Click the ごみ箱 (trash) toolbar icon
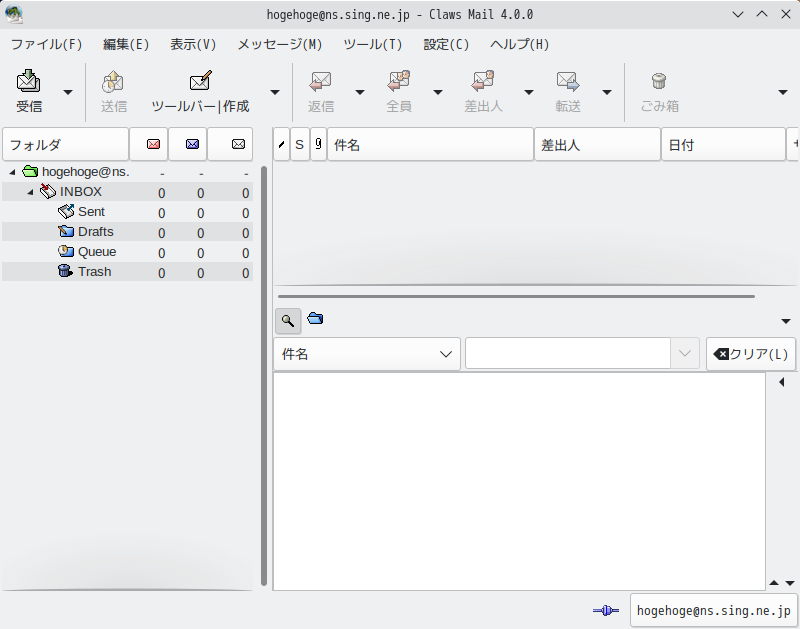Viewport: 800px width, 629px height. click(x=659, y=81)
